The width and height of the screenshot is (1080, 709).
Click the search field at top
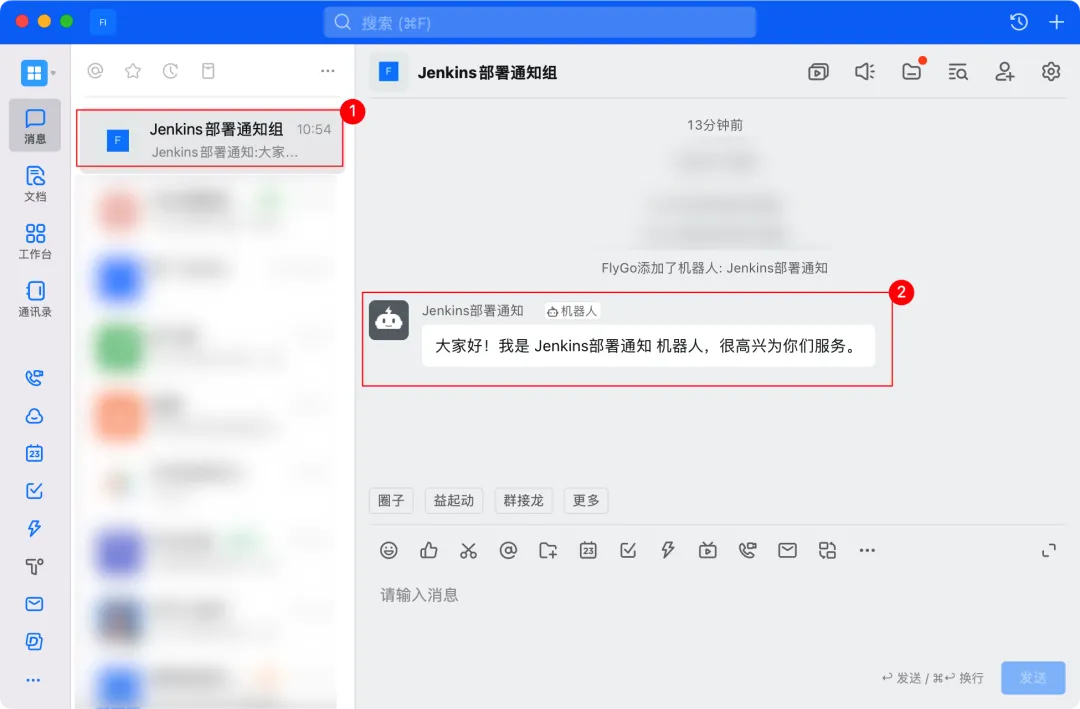pos(540,23)
